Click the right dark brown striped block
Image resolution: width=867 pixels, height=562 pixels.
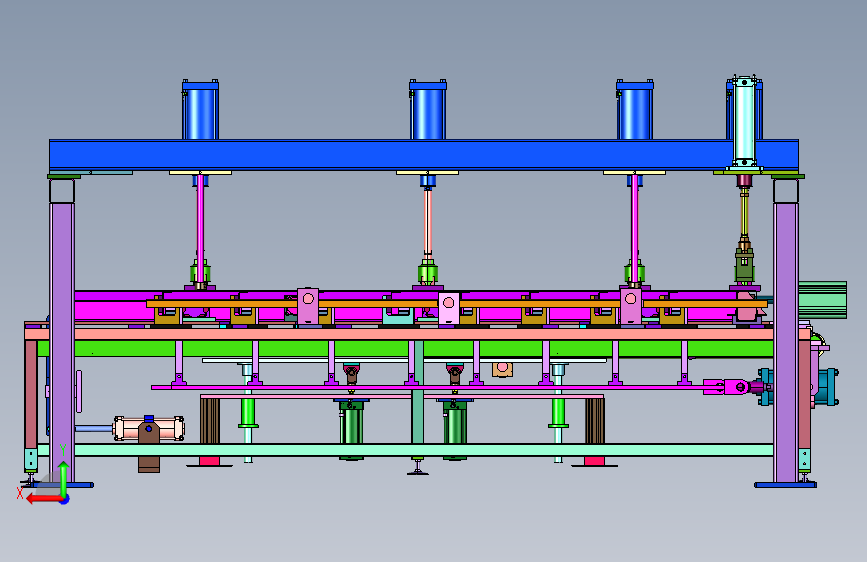[594, 420]
